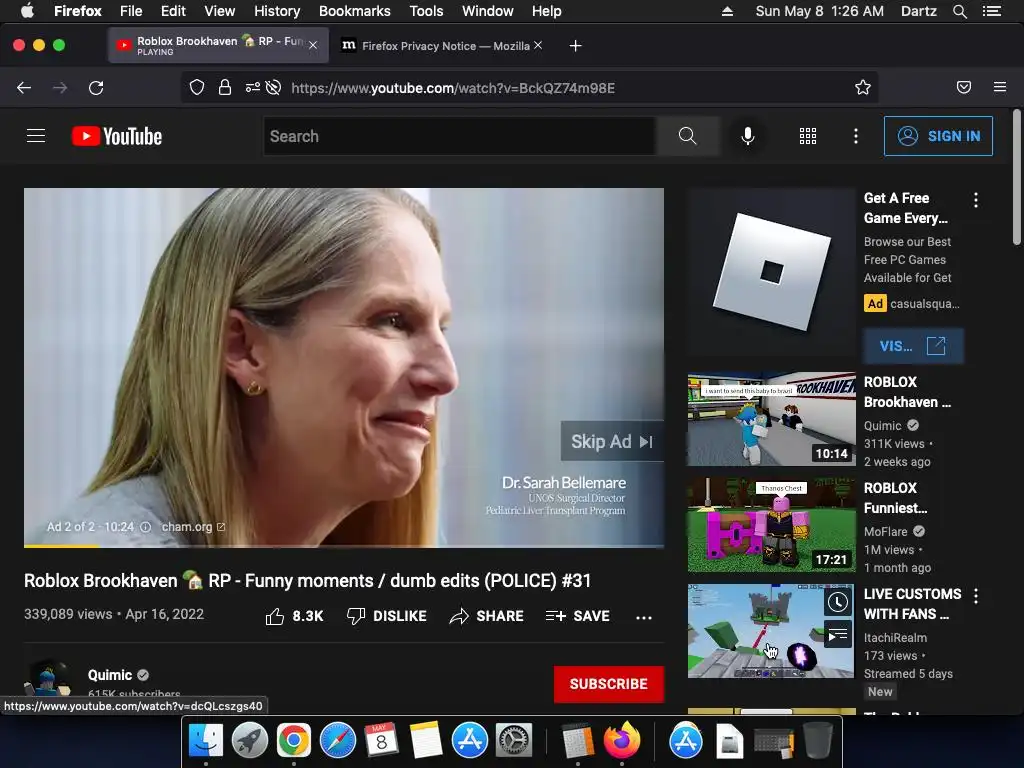Open options for Get A Free Game ad
The width and height of the screenshot is (1024, 768).
click(976, 200)
